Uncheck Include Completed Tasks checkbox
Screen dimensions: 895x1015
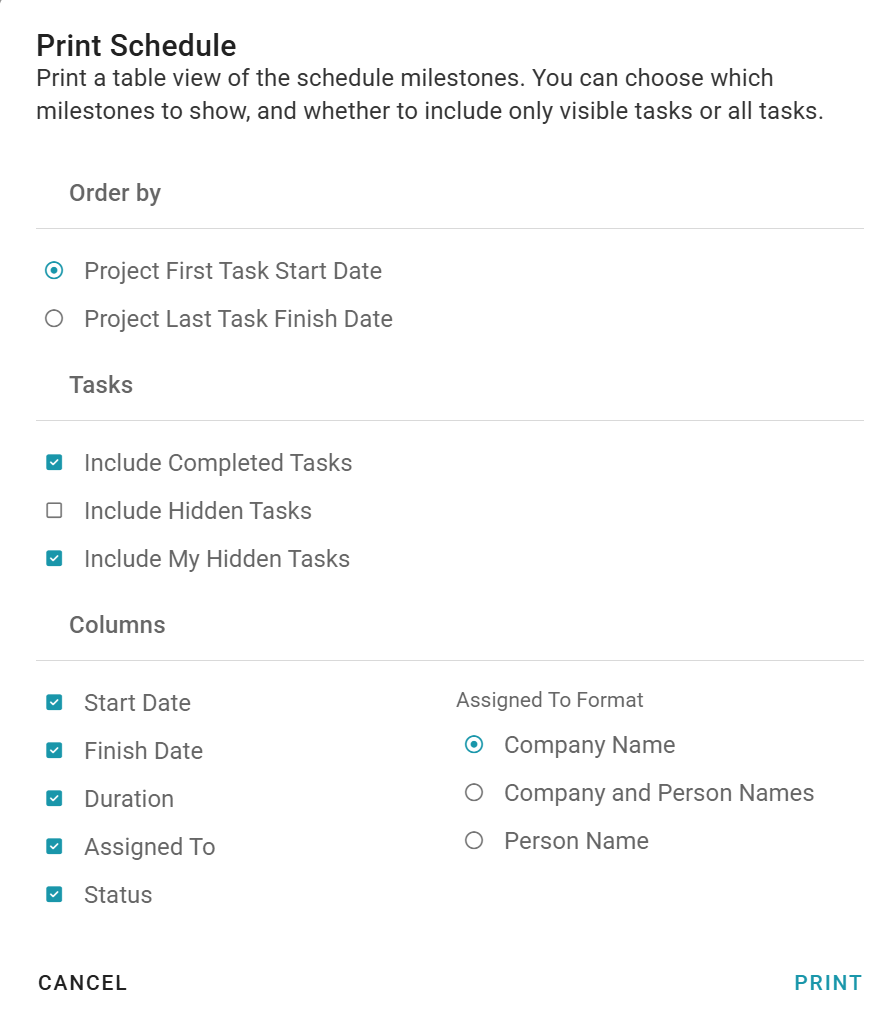click(55, 463)
